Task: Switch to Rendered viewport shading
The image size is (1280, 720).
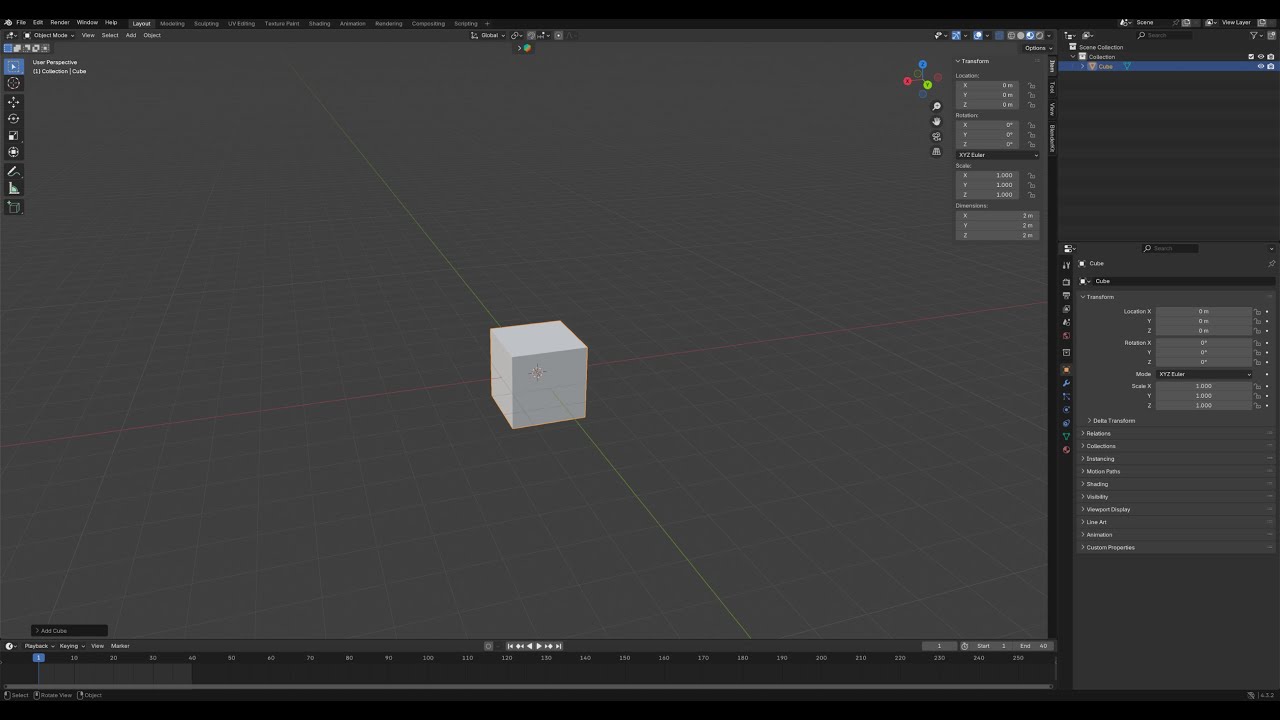Action: [1039, 35]
